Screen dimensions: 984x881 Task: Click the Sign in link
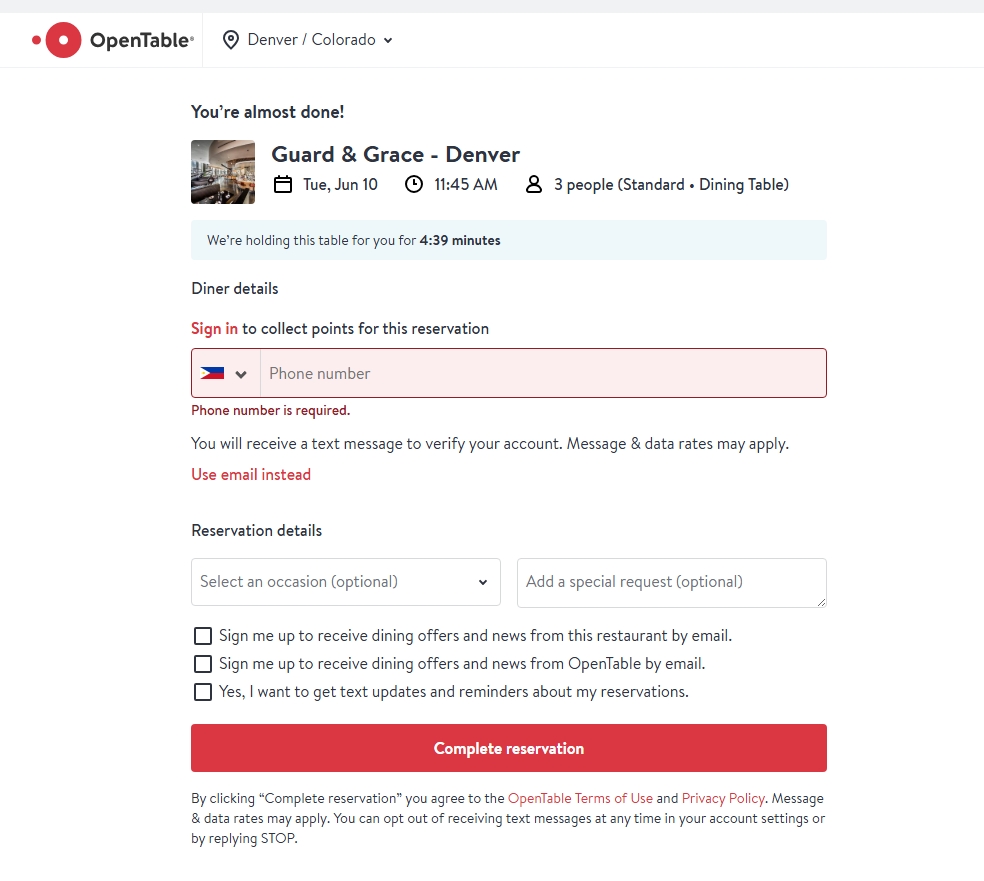pos(215,329)
